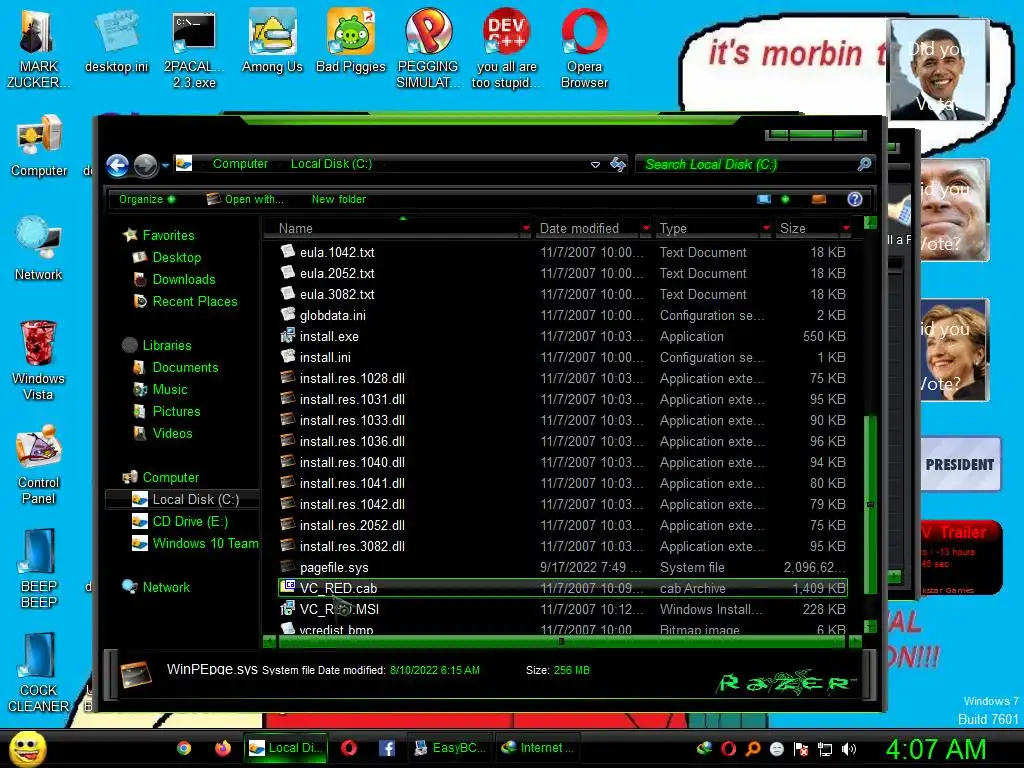Open the Name column filter dropdown
1024x768 pixels.
tap(526, 229)
